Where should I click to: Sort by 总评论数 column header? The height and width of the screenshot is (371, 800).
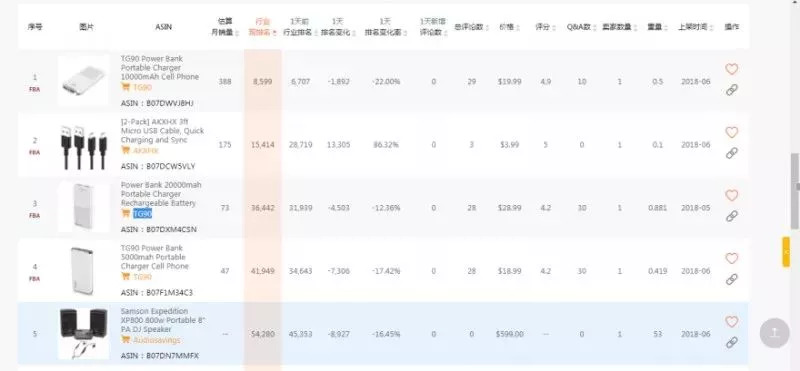click(x=471, y=27)
